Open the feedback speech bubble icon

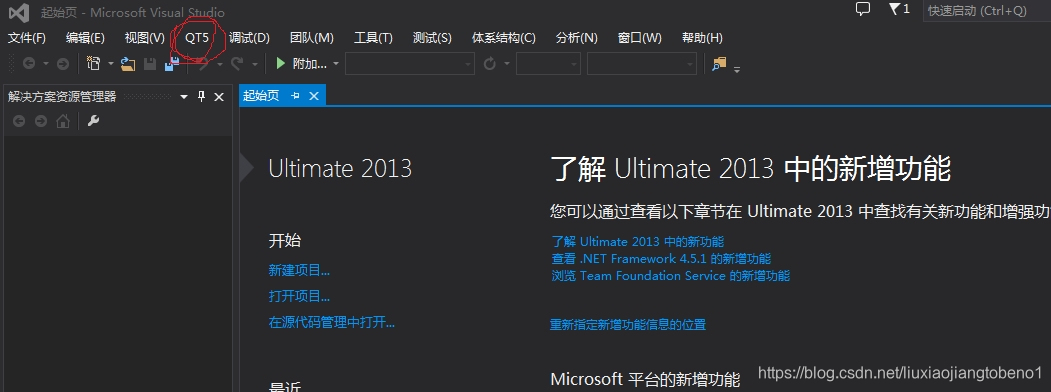pyautogui.click(x=863, y=9)
